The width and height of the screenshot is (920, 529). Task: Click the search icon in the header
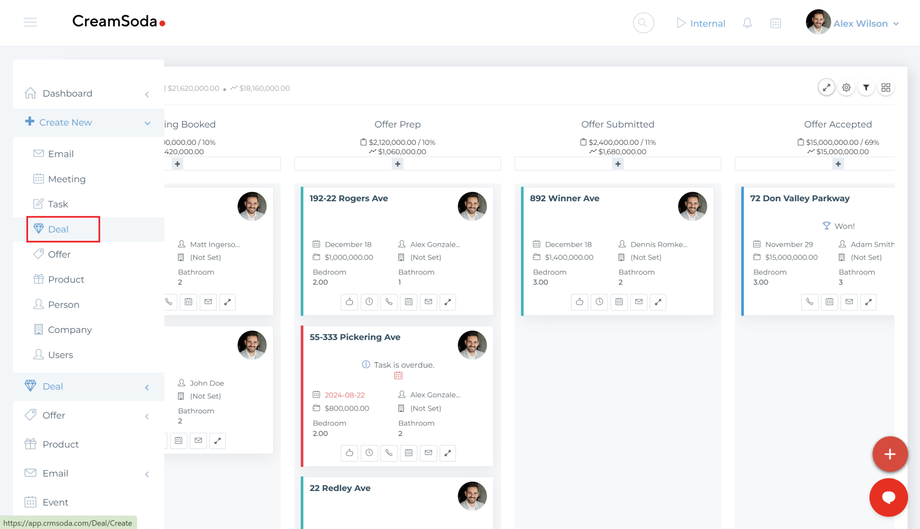(643, 23)
